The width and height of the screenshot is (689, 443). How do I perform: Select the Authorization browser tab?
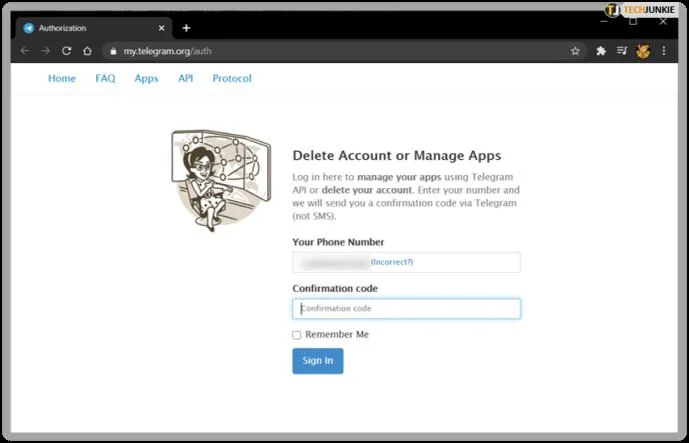(x=94, y=28)
